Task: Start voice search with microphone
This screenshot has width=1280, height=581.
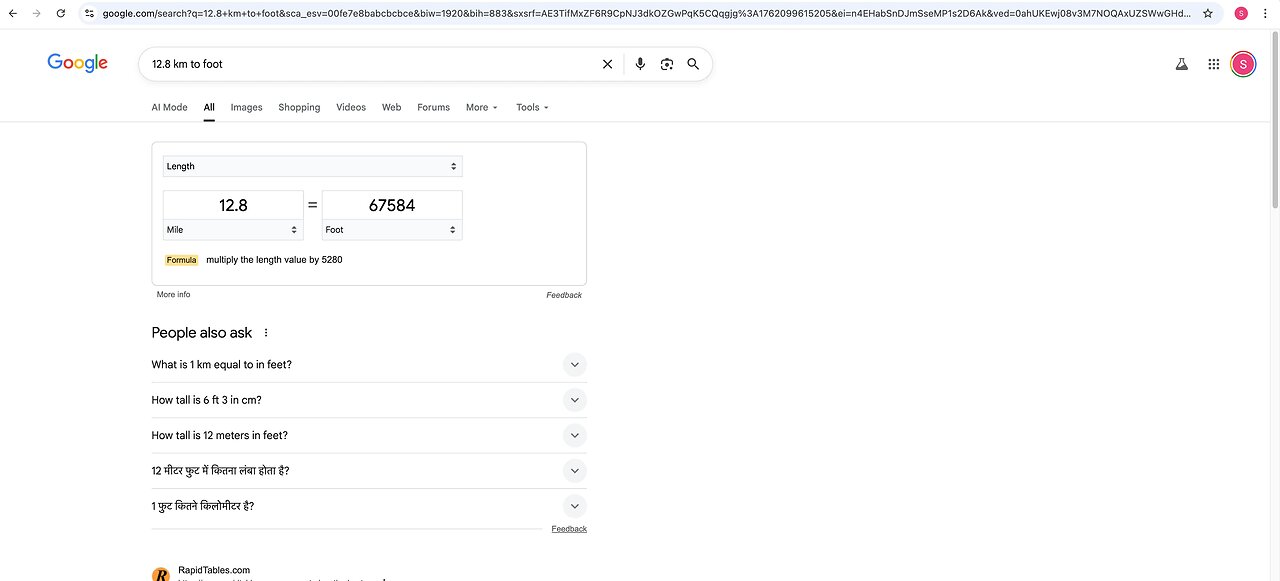Action: click(x=640, y=64)
